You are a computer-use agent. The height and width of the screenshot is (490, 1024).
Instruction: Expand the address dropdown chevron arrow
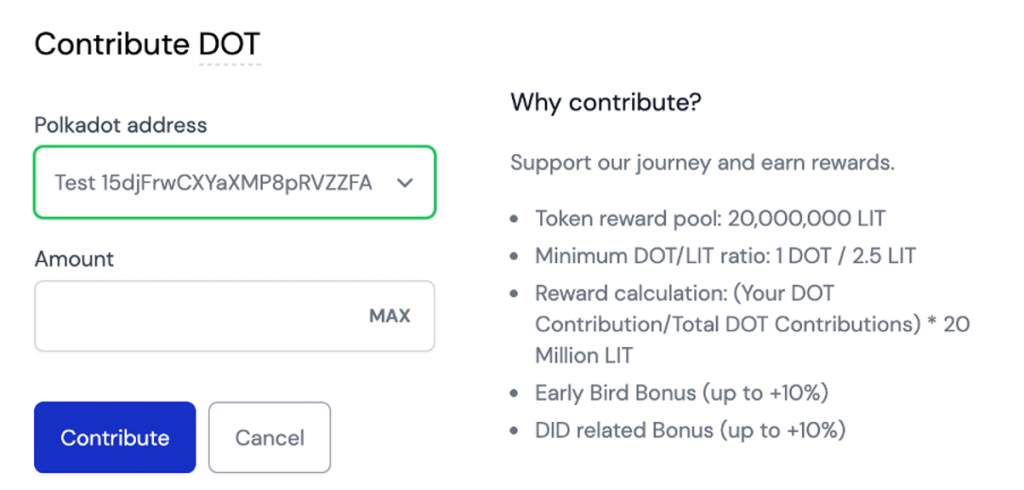point(405,183)
